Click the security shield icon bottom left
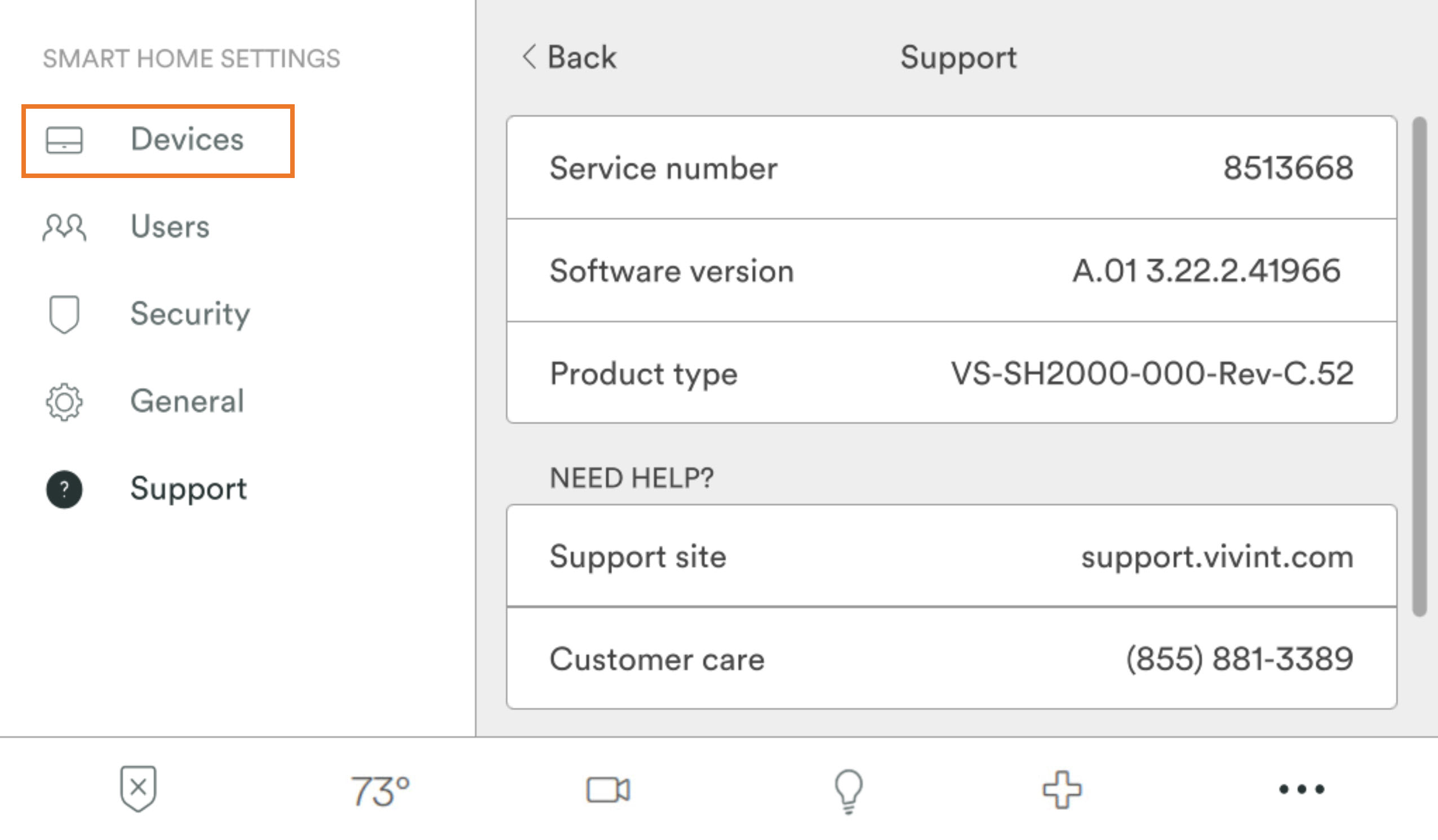1438x840 pixels. tap(137, 790)
